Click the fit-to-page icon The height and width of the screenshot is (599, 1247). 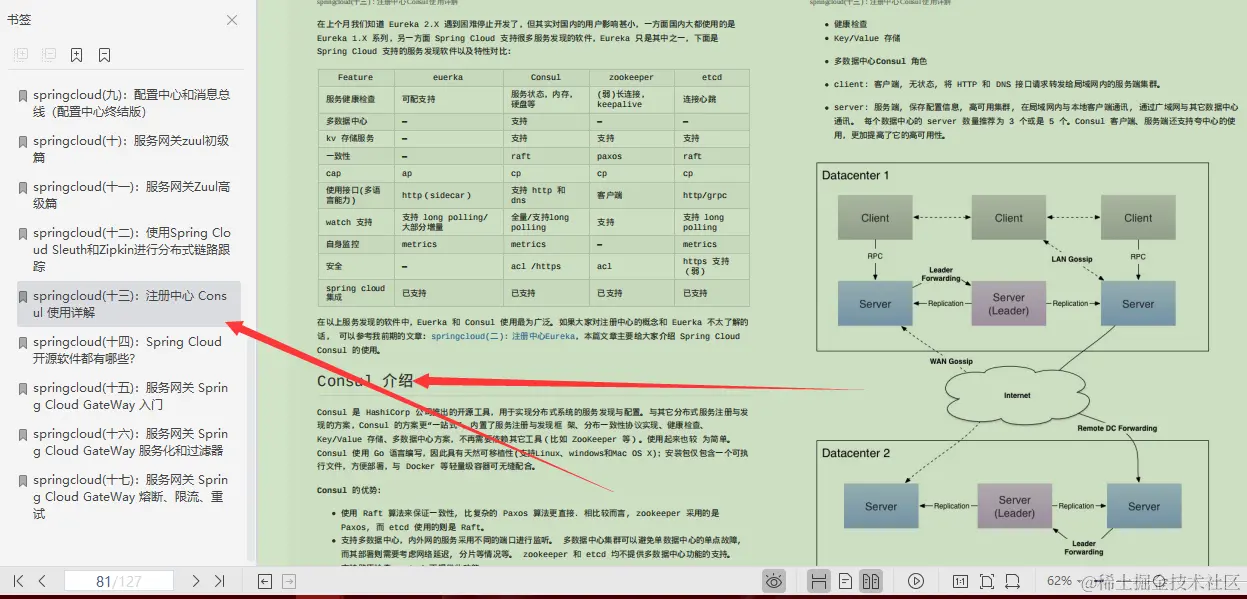(x=988, y=580)
